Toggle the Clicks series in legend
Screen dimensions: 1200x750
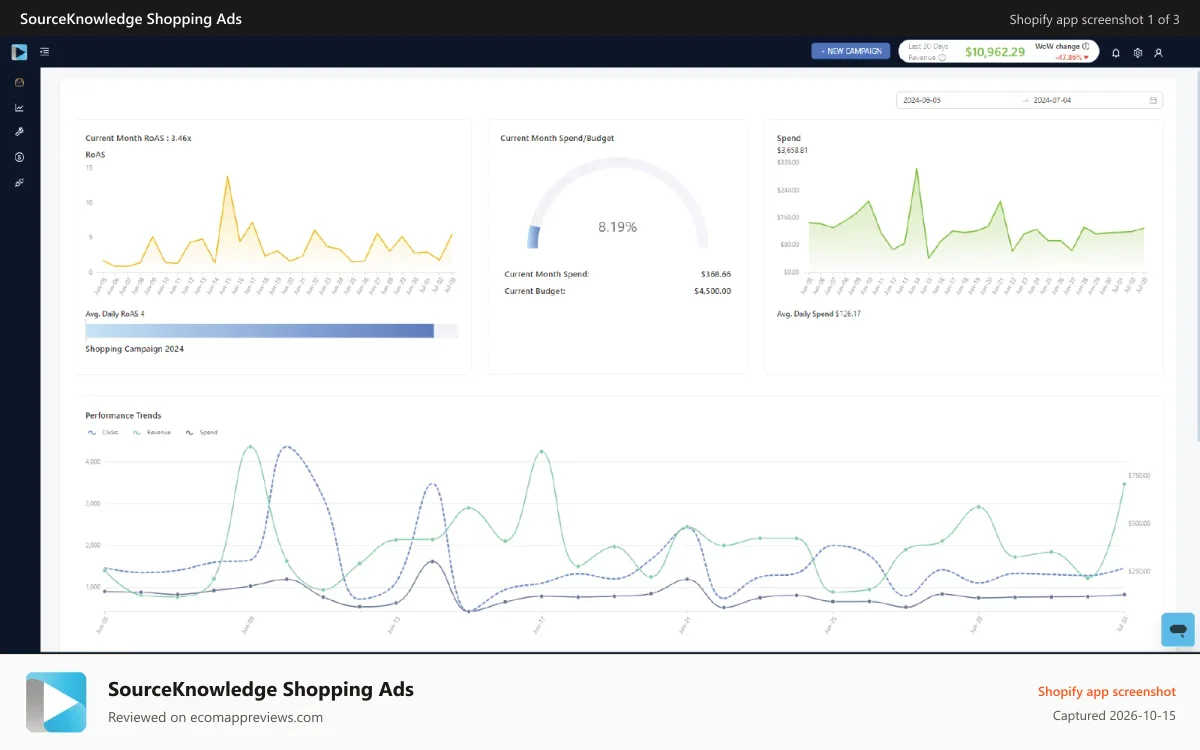103,432
